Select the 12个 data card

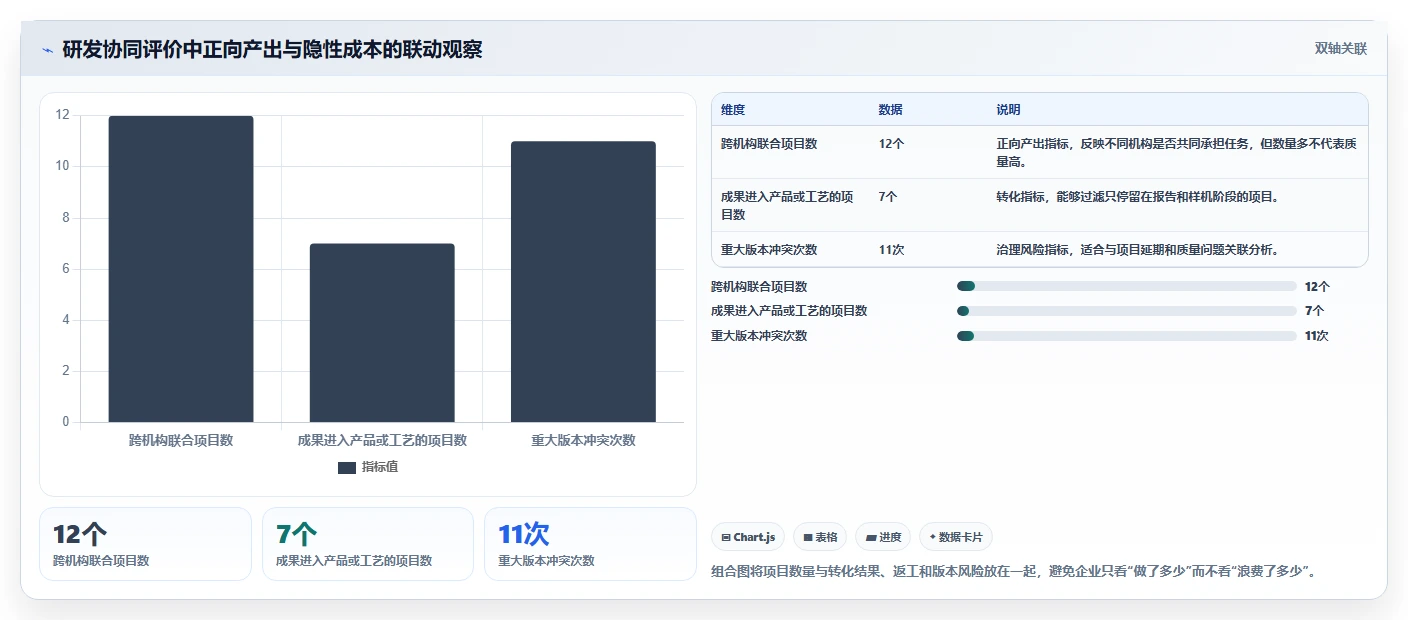[145, 544]
